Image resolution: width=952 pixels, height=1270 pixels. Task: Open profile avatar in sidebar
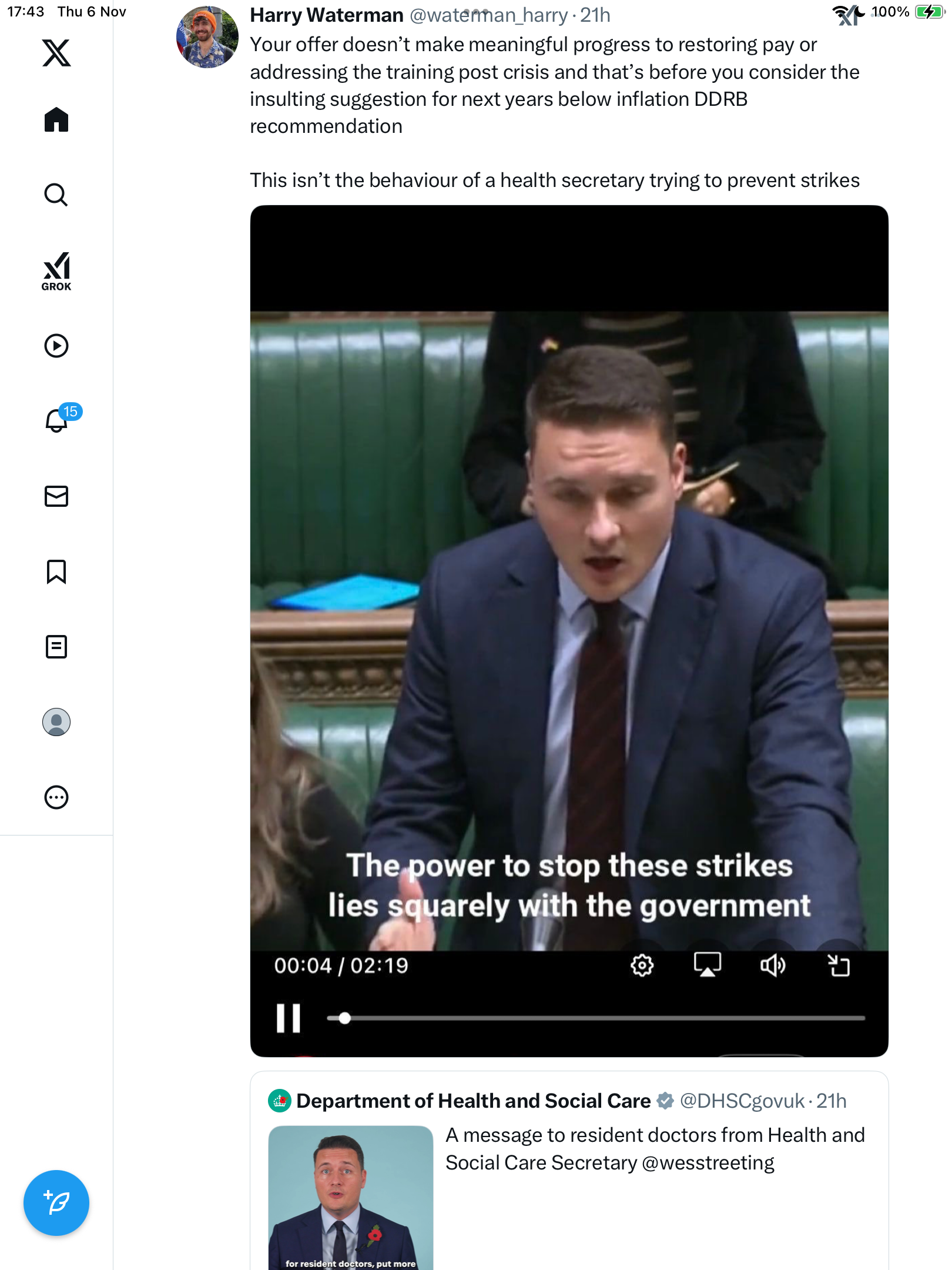[56, 722]
